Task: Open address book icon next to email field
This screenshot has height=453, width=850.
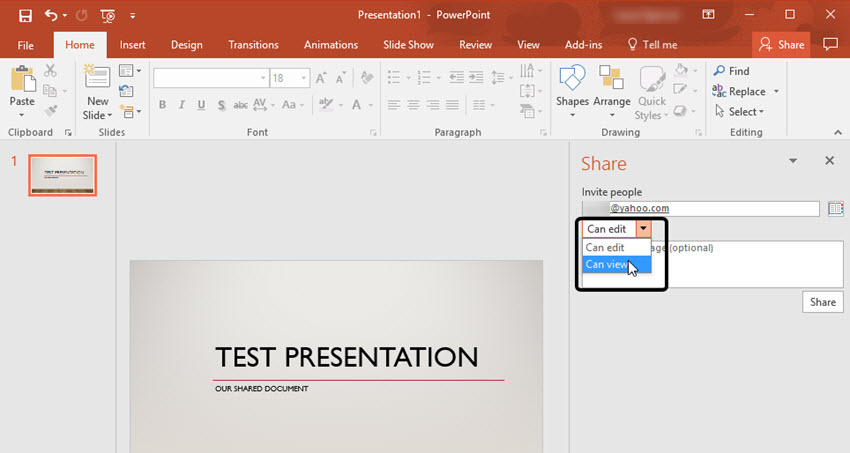Action: click(835, 209)
